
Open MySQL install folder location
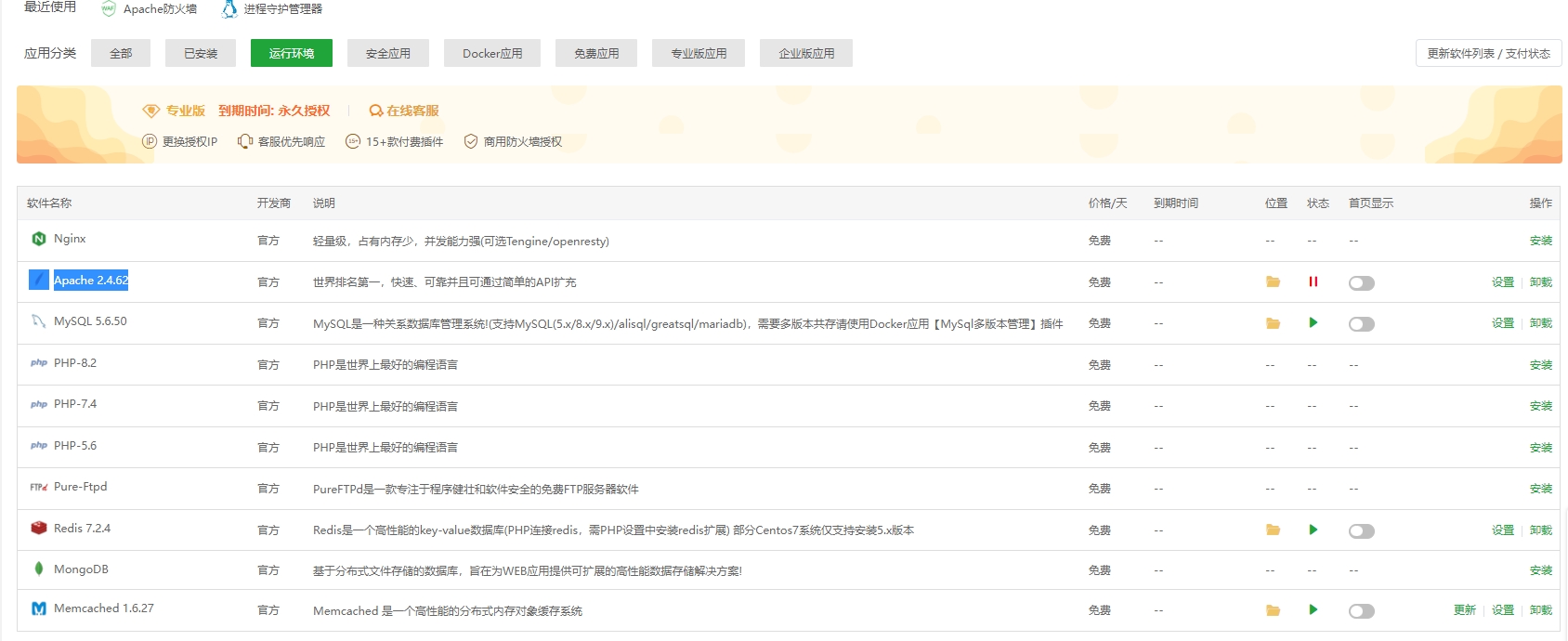(x=1273, y=323)
